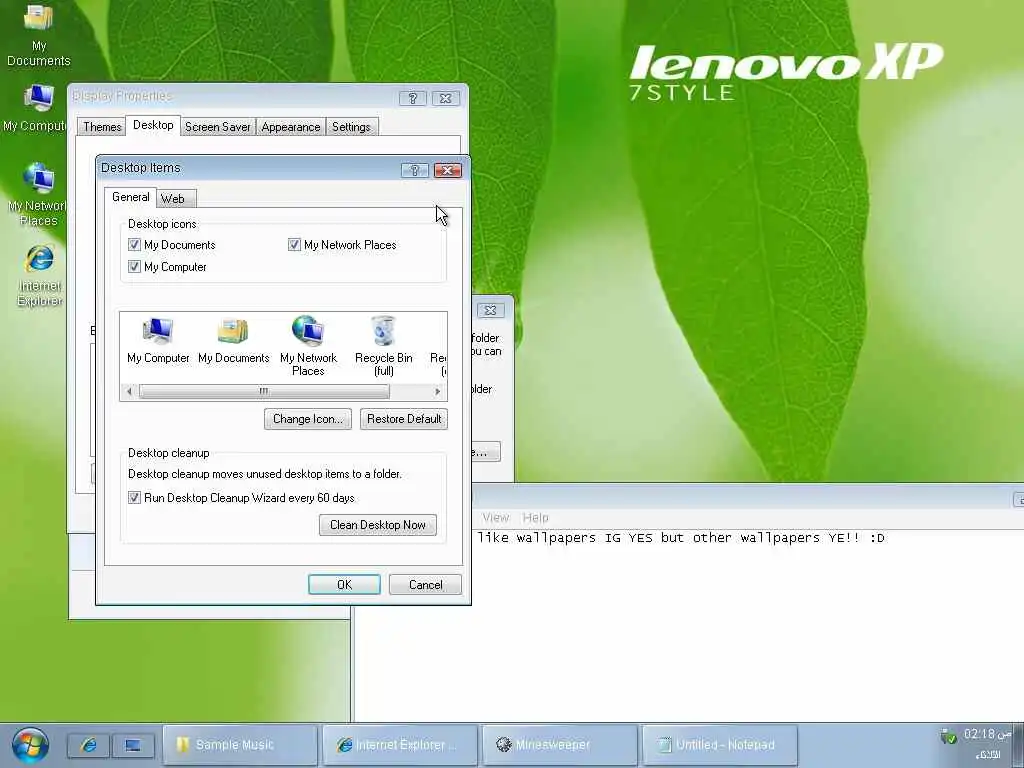Click the icon list right scroll arrow
Image resolution: width=1024 pixels, height=768 pixels.
(x=438, y=392)
